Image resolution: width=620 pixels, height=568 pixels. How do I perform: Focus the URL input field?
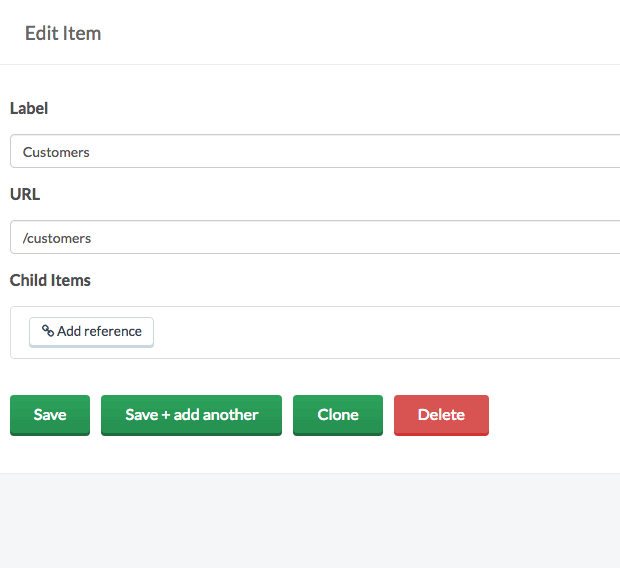click(x=315, y=237)
